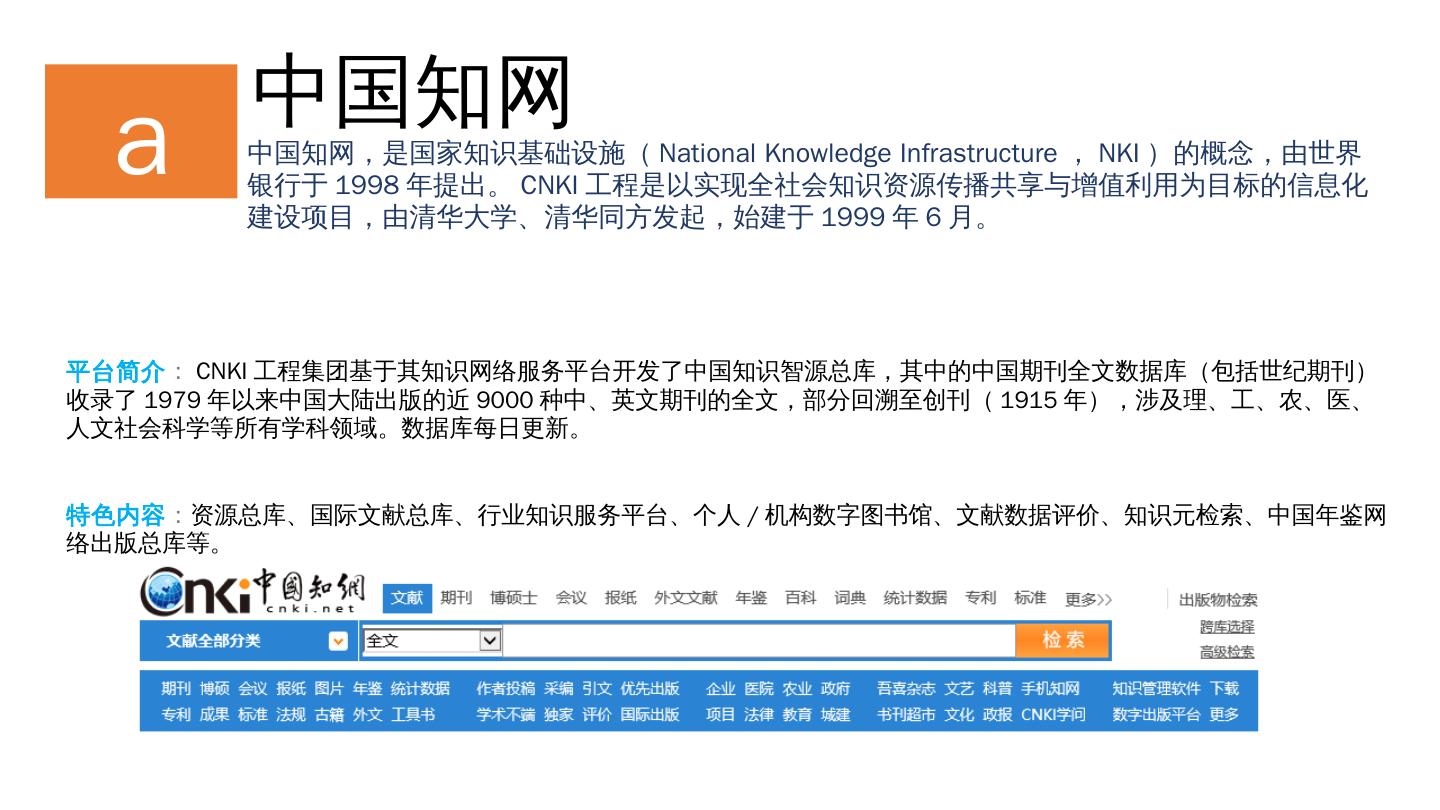Image resolution: width=1440 pixels, height=810 pixels.
Task: Open the 企业 link
Action: [x=721, y=688]
